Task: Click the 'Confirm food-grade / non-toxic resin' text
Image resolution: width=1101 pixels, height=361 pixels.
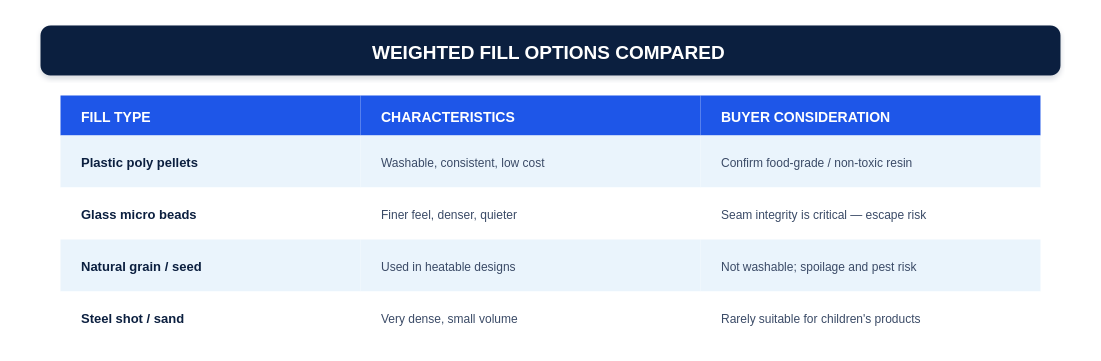Action: (x=816, y=163)
